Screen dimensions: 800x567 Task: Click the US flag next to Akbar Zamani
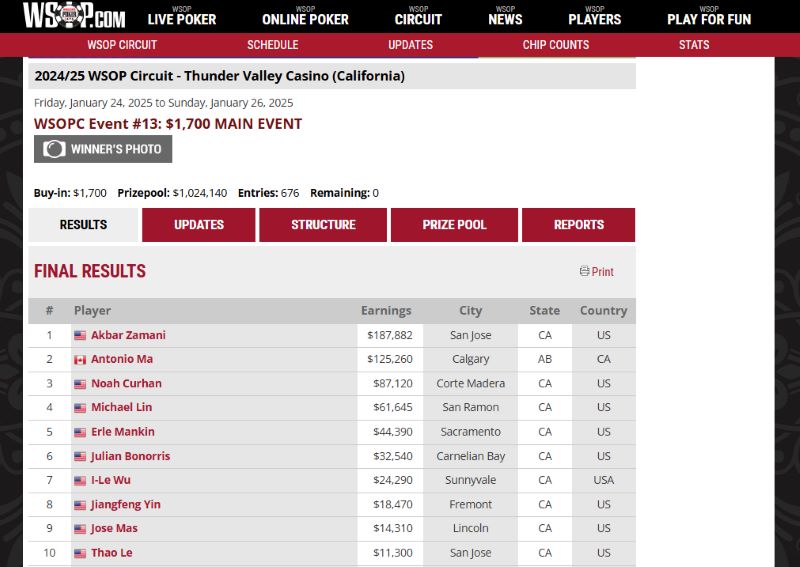coord(80,335)
